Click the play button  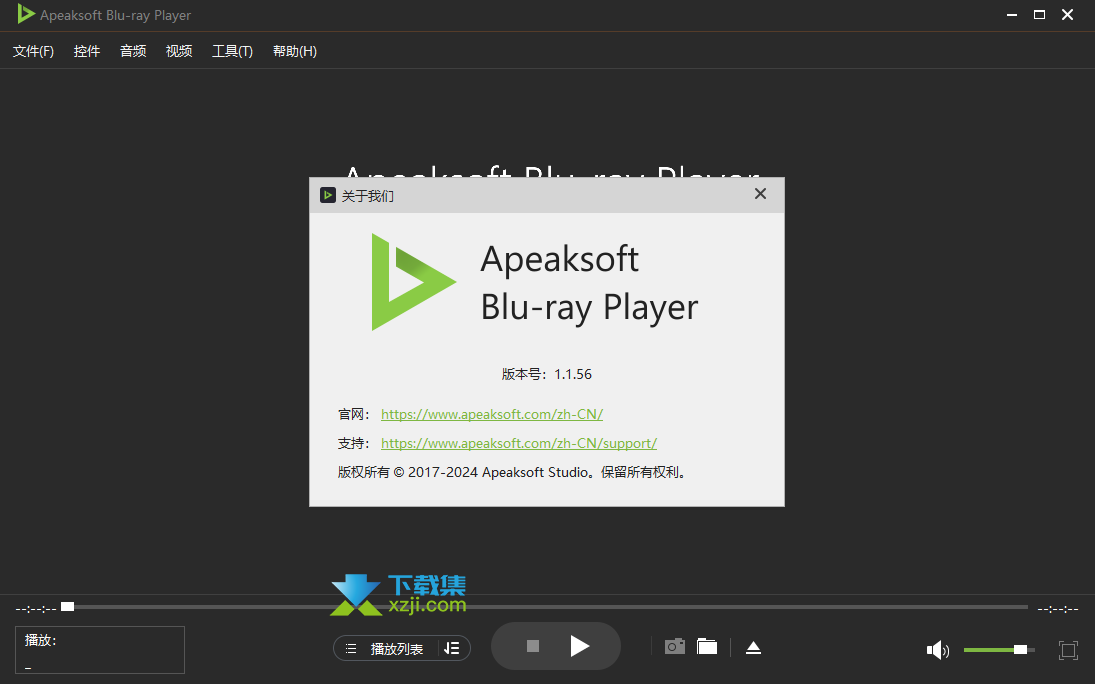click(x=580, y=646)
